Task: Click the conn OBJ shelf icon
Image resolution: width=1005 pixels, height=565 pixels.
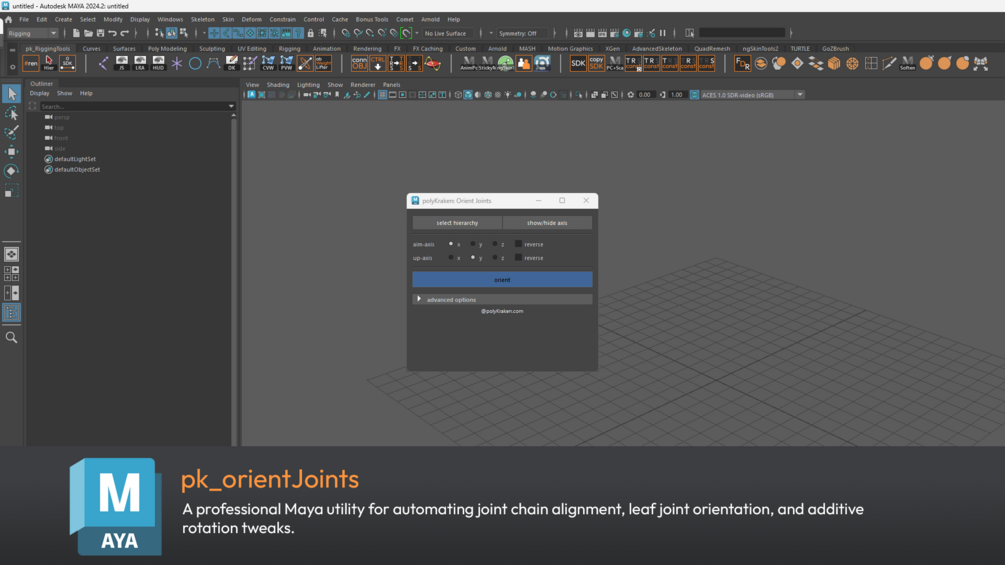Action: [360, 63]
